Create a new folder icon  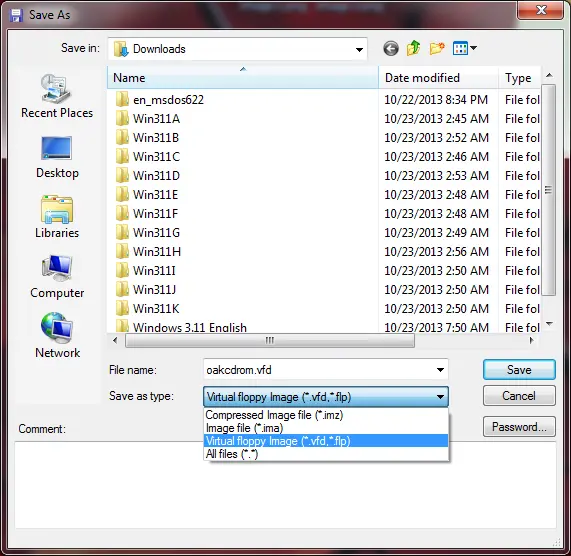click(437, 48)
